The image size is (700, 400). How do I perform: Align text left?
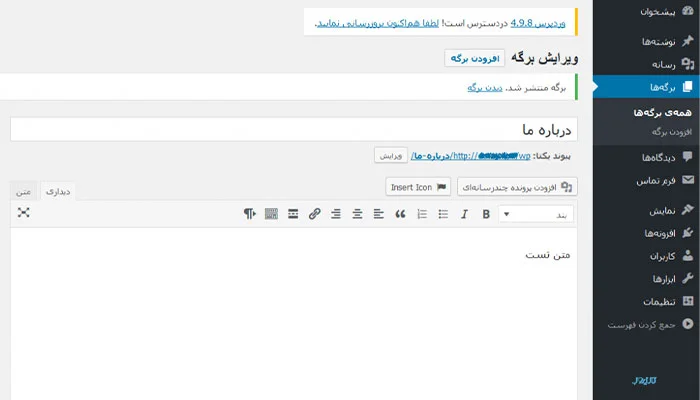tap(379, 214)
